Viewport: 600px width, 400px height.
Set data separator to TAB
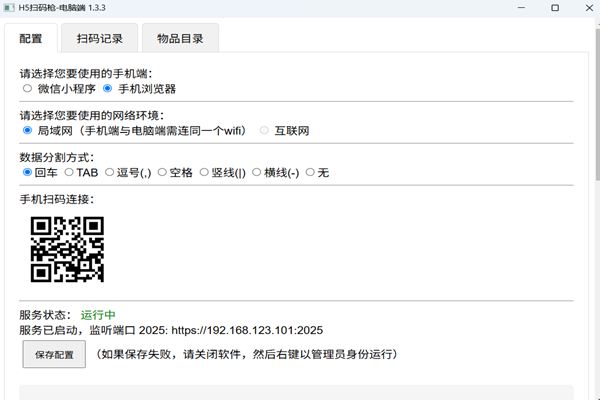[x=69, y=172]
